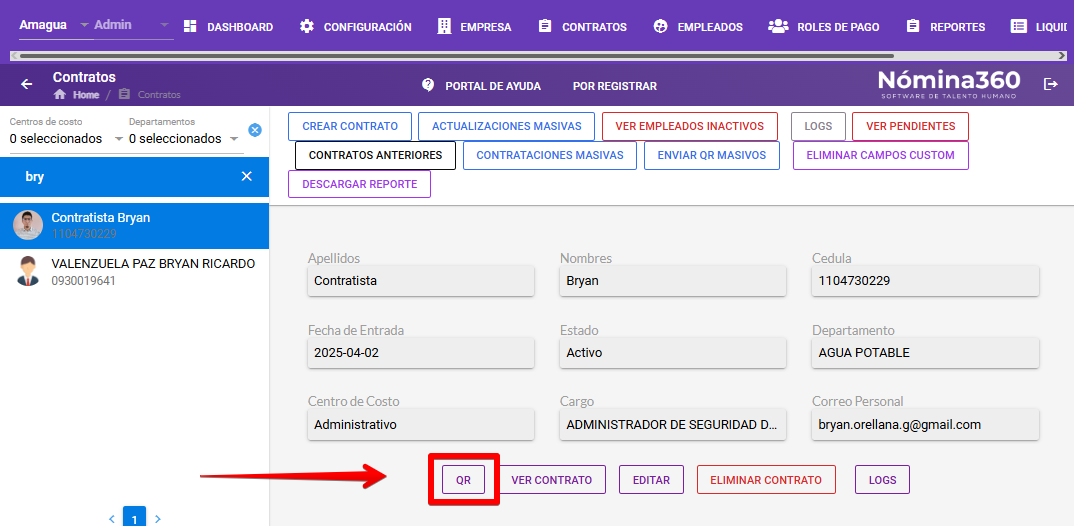Image resolution: width=1074 pixels, height=526 pixels.
Task: Click the QR button
Action: pyautogui.click(x=464, y=480)
